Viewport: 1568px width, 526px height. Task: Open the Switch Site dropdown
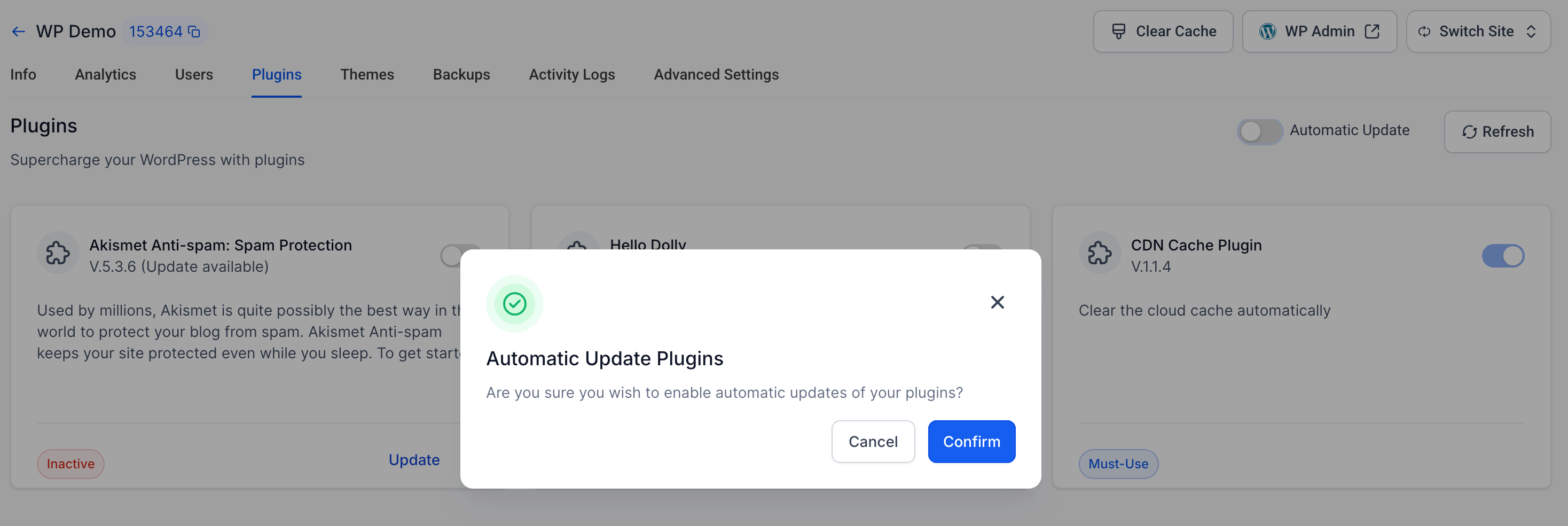(x=1478, y=32)
